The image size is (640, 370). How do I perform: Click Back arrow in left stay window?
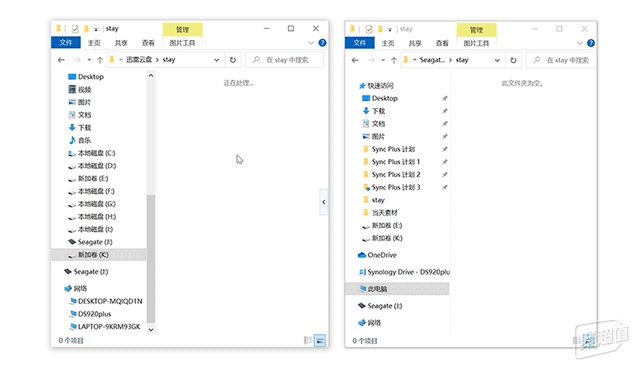[x=61, y=60]
